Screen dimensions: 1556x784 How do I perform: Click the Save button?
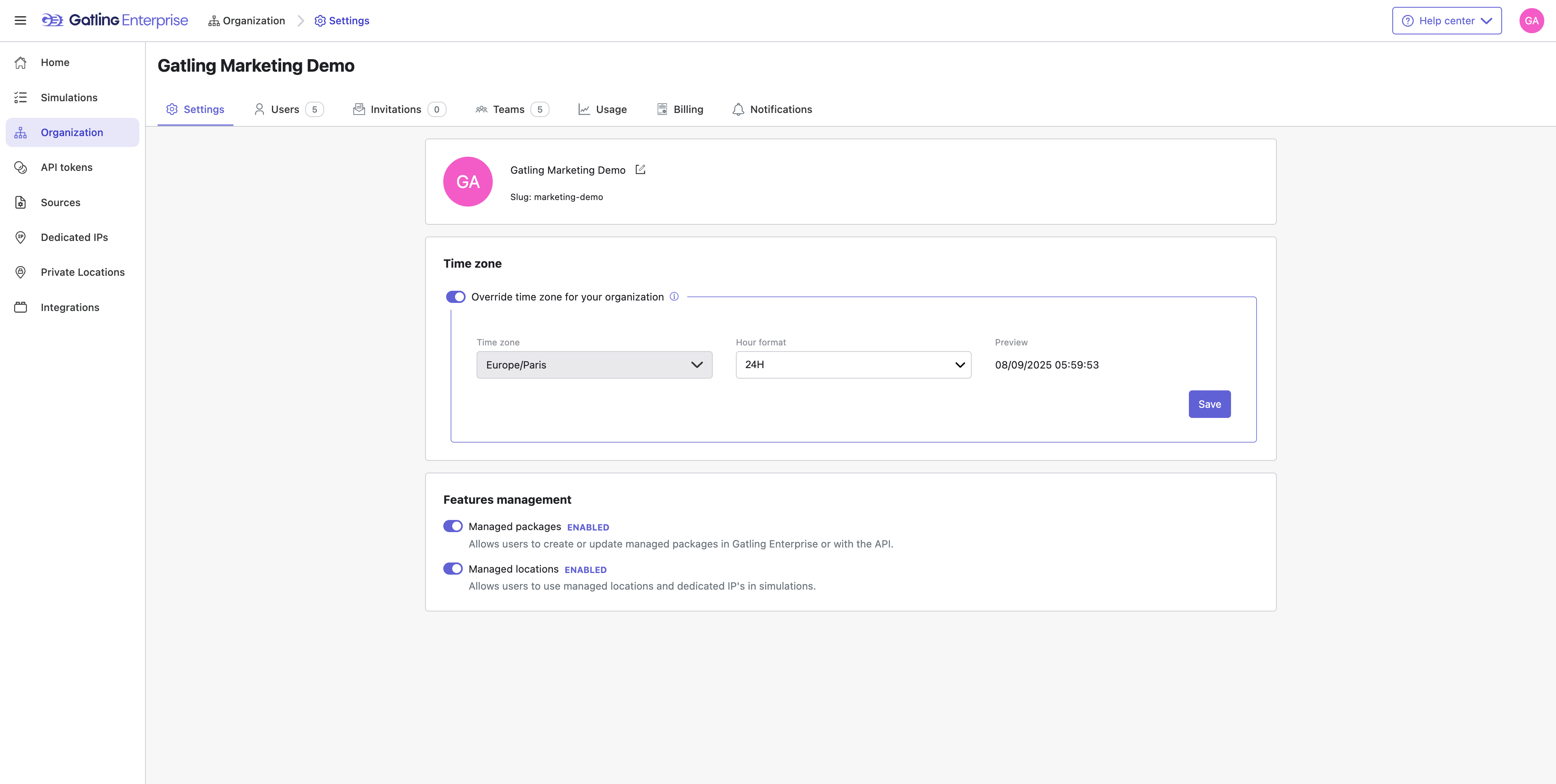1209,404
